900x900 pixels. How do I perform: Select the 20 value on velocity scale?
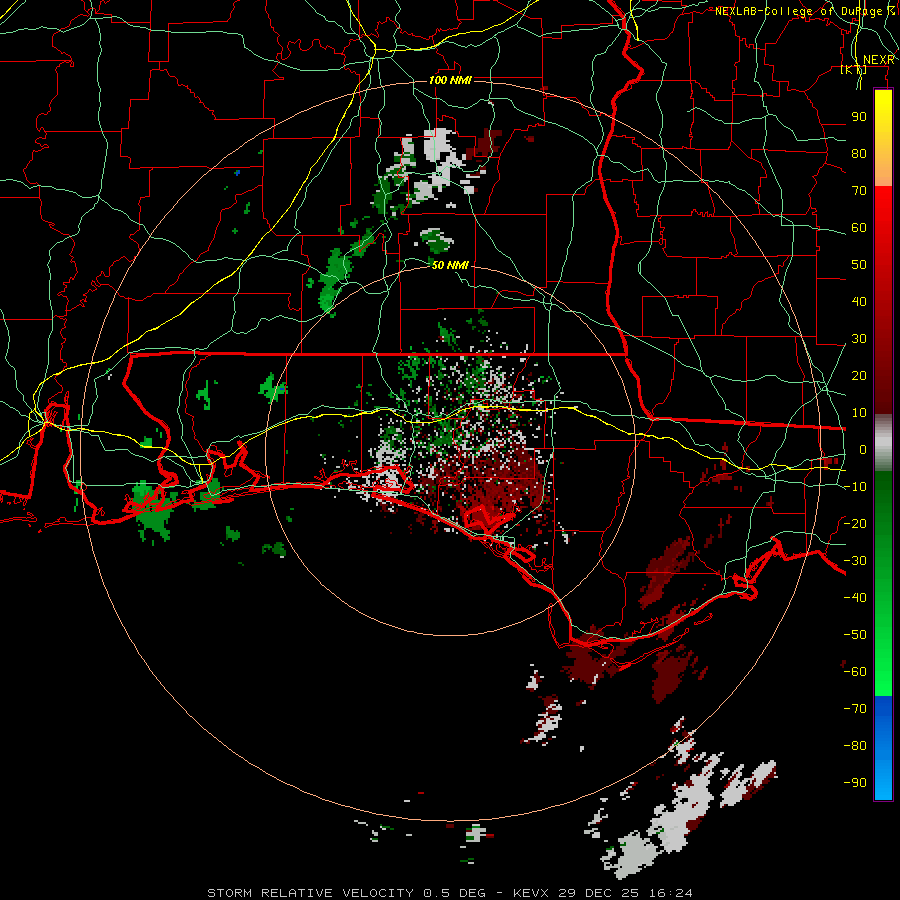(x=859, y=375)
